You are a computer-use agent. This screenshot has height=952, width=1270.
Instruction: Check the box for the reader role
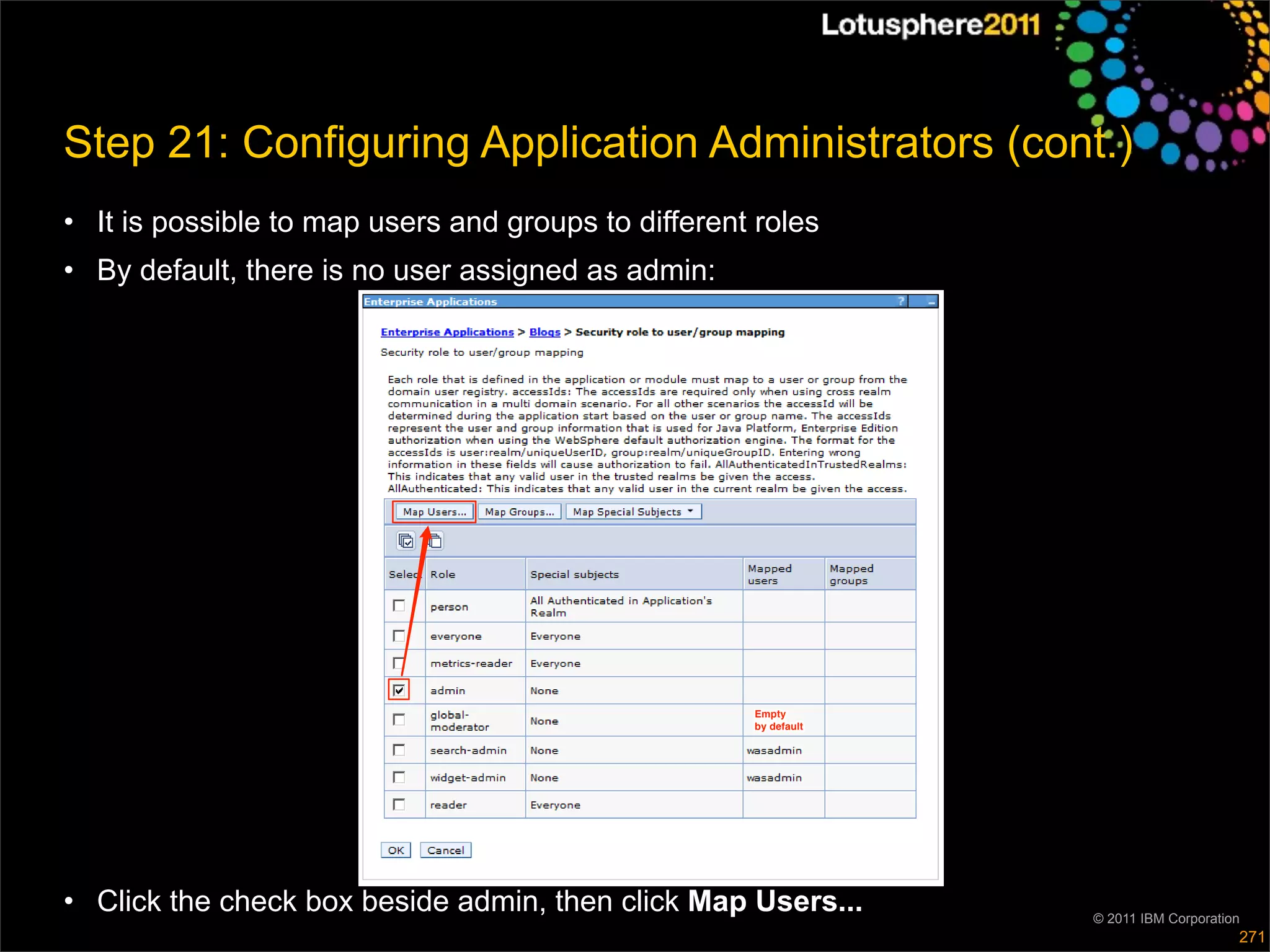pyautogui.click(x=399, y=804)
